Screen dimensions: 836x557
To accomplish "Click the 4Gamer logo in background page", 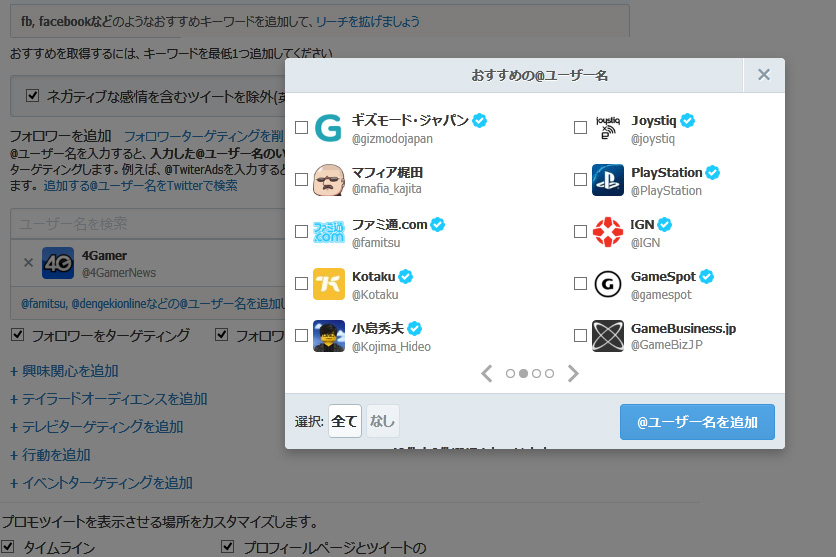I will (x=58, y=263).
